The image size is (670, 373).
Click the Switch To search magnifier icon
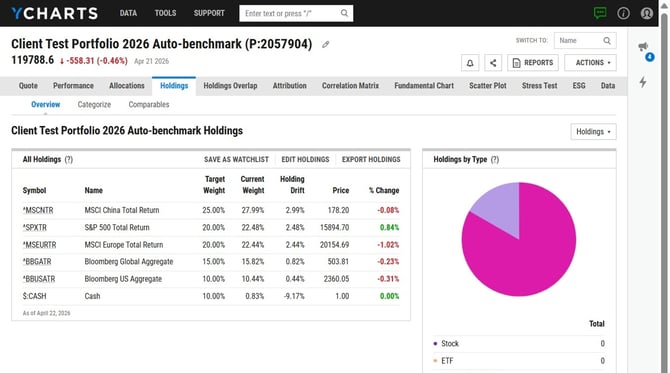(x=607, y=41)
